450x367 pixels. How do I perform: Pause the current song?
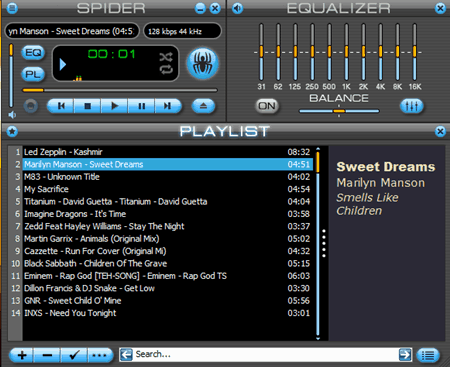(141, 106)
